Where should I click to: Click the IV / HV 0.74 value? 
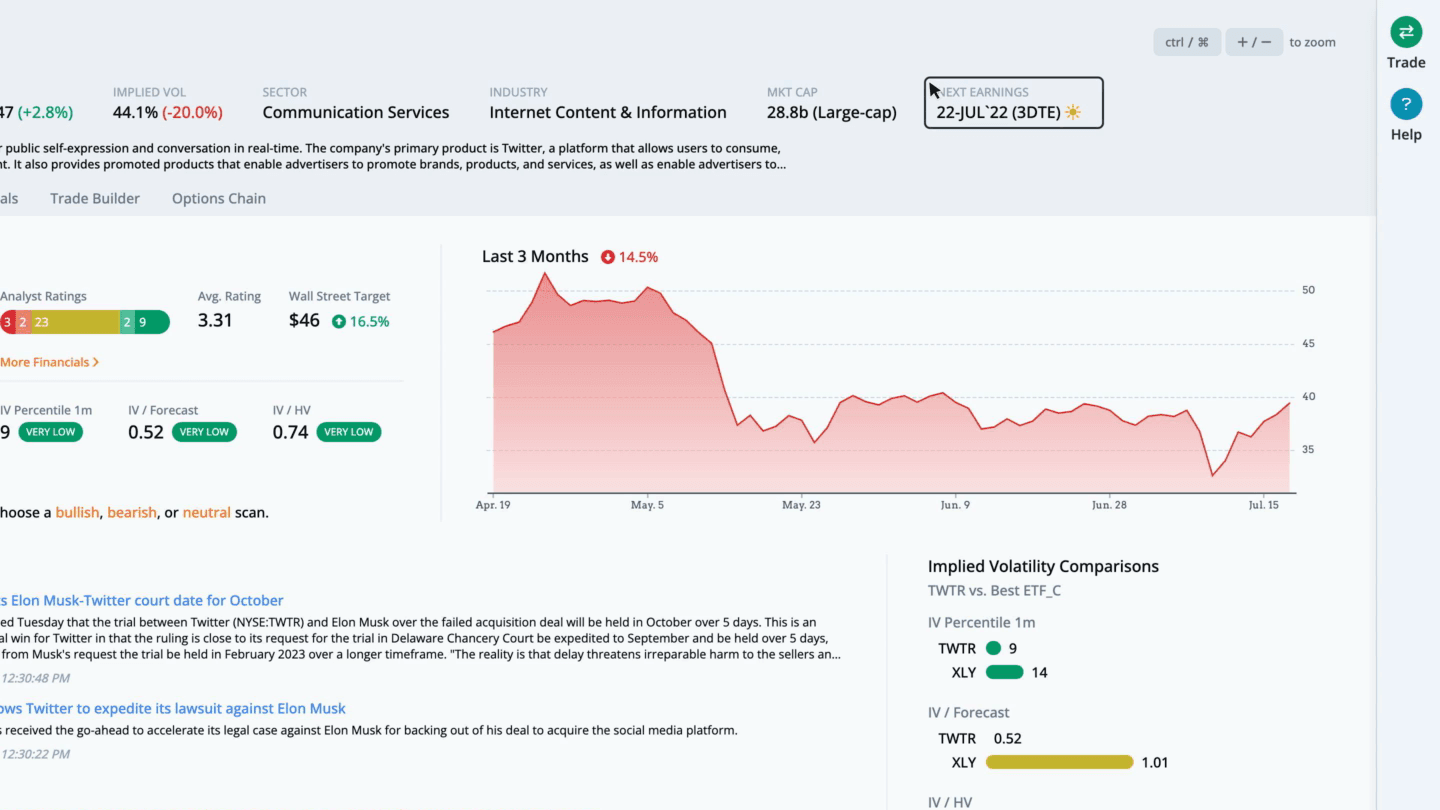291,432
